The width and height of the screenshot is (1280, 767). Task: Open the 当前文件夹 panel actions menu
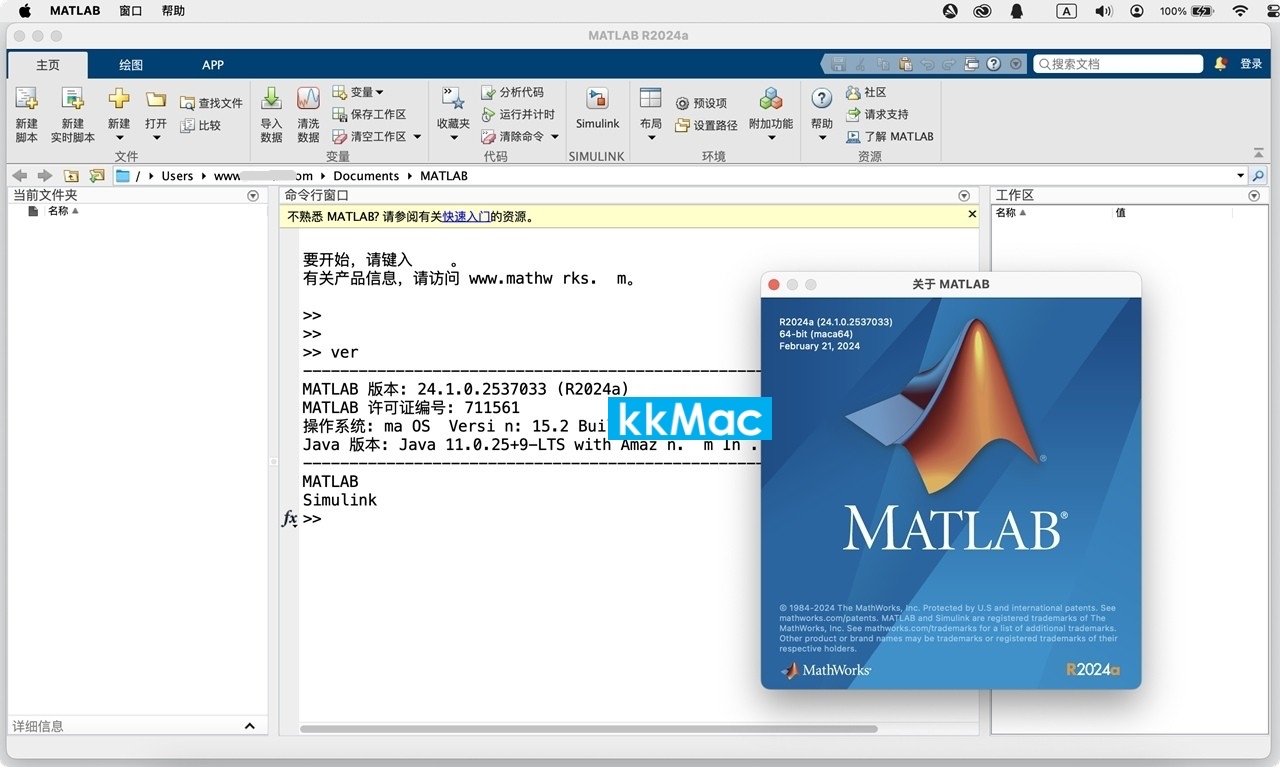253,196
